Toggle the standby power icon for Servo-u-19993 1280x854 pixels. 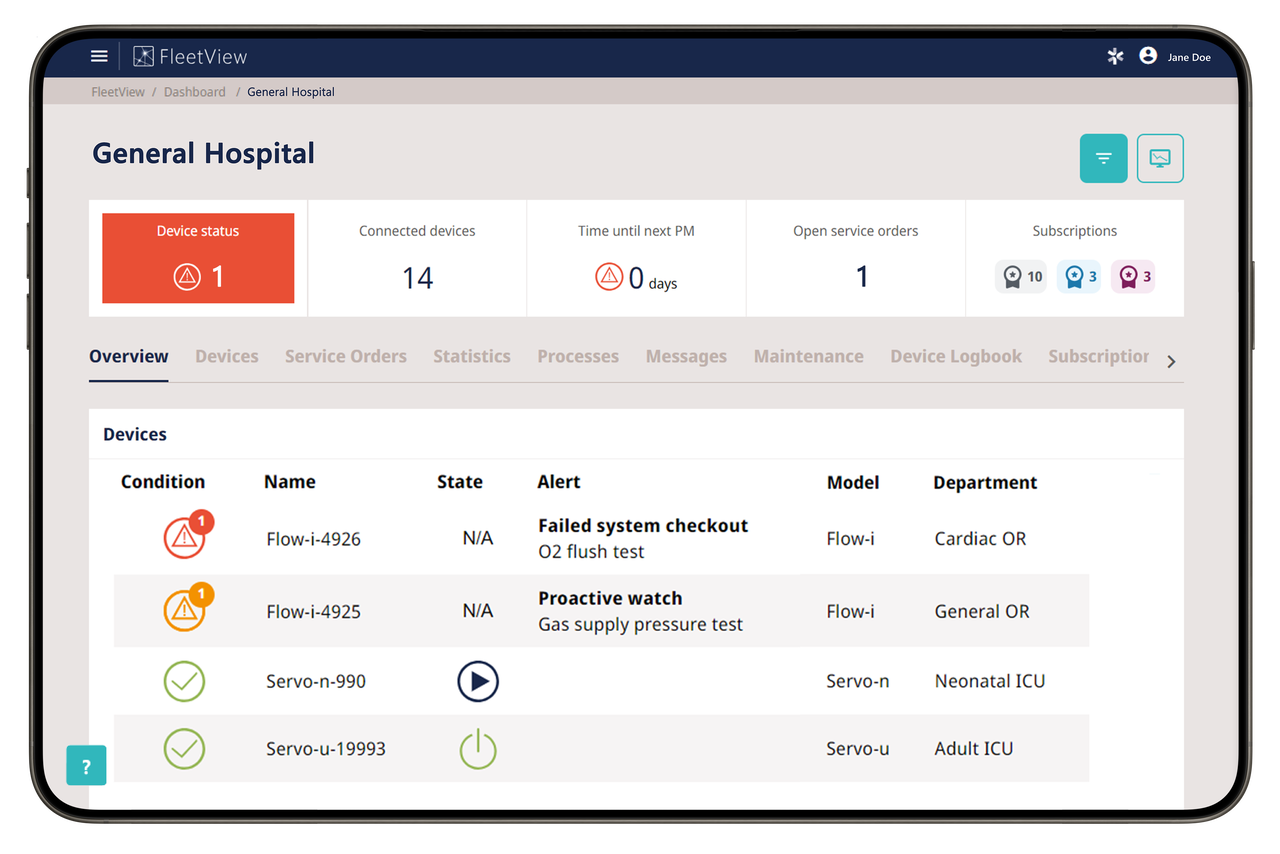[x=478, y=748]
